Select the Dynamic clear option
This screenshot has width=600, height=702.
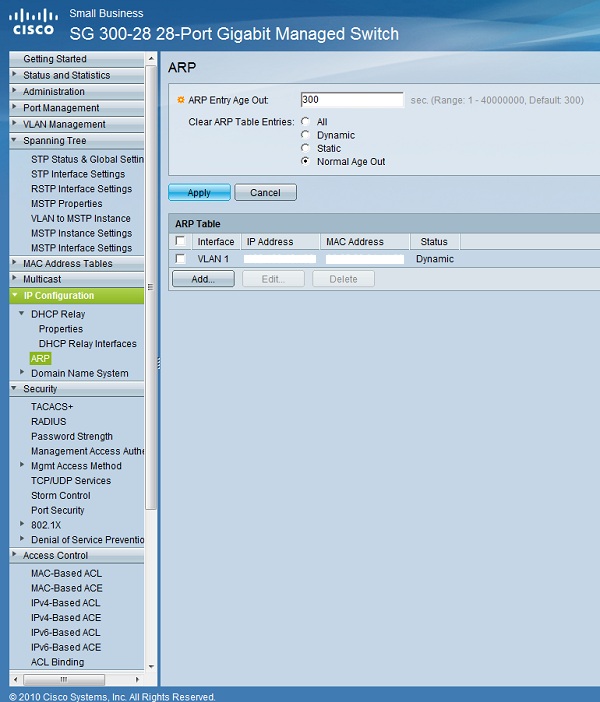[x=305, y=134]
